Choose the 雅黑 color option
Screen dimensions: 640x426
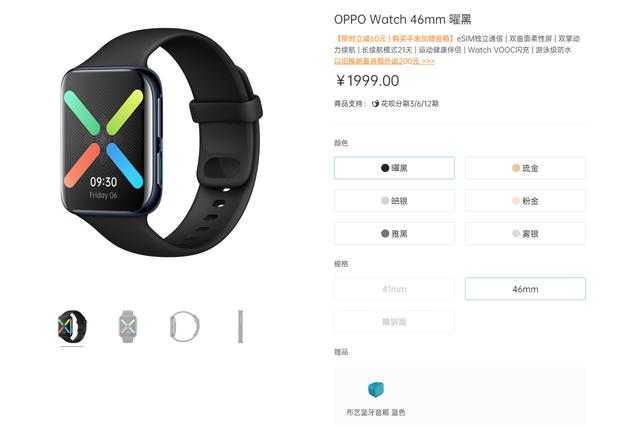(x=394, y=233)
